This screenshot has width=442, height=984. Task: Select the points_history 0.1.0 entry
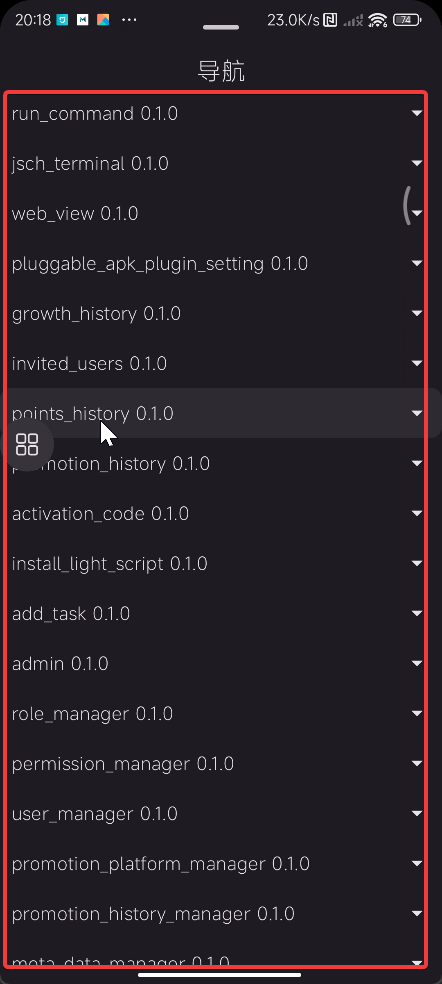click(x=217, y=413)
